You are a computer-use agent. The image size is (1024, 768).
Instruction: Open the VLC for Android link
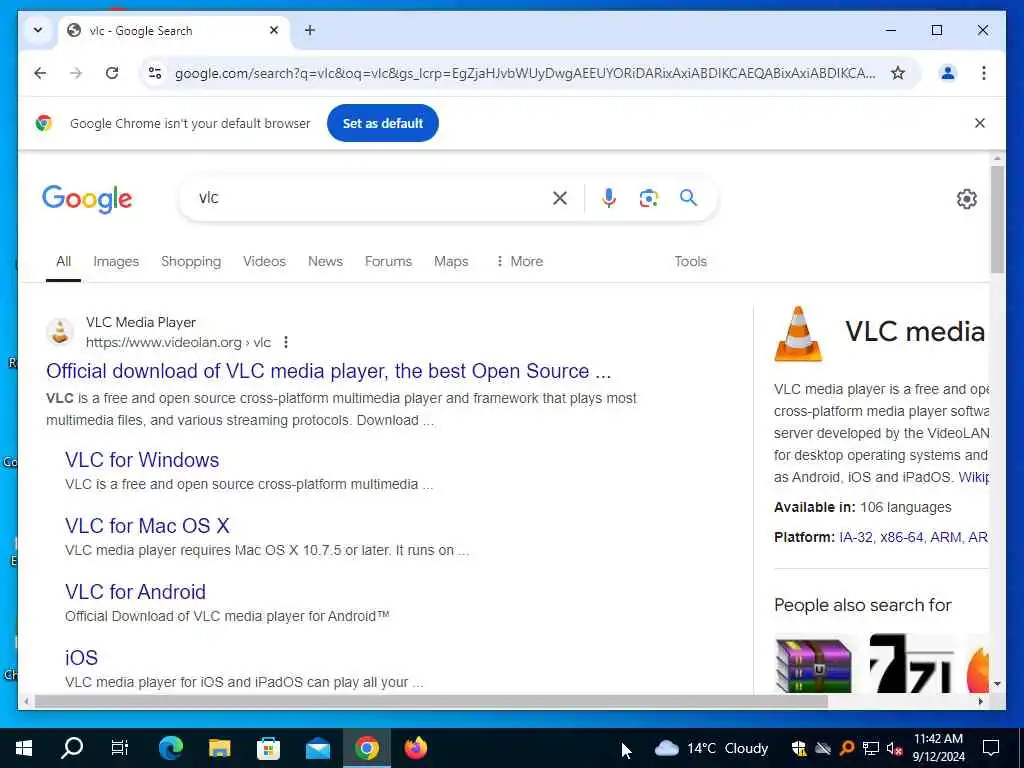[x=135, y=592]
